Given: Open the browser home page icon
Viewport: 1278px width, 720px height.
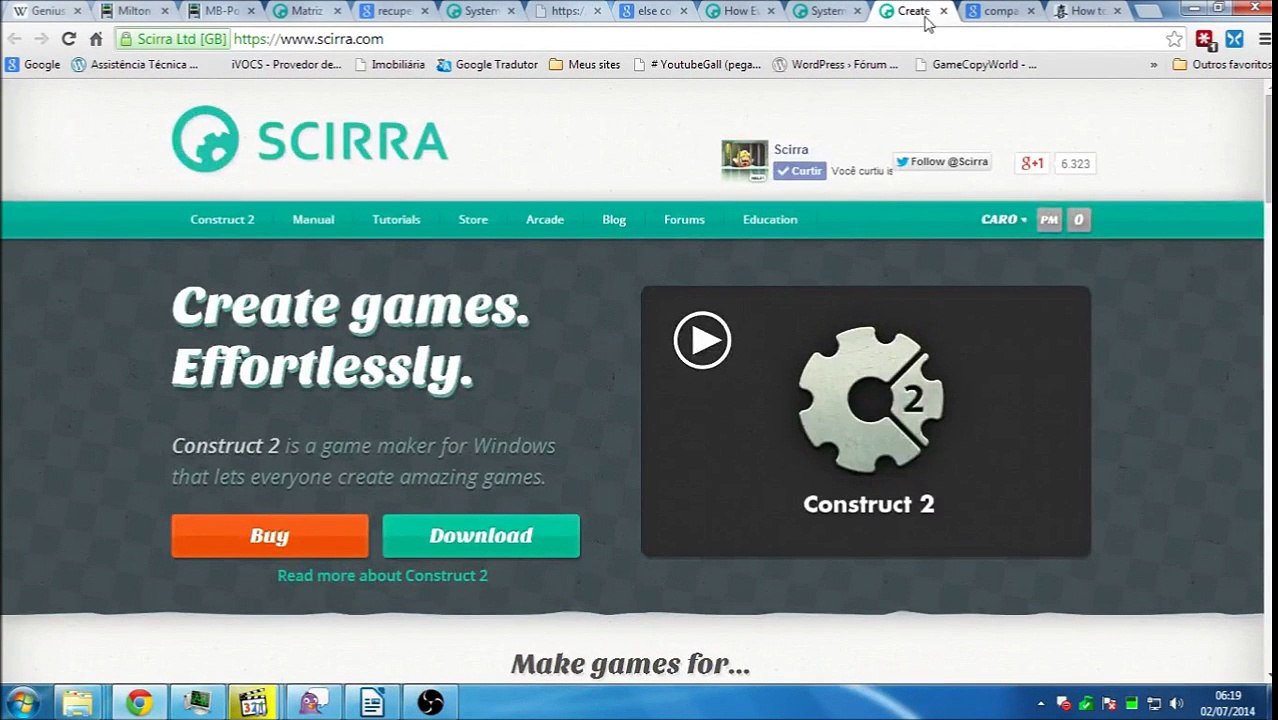Looking at the screenshot, I should click(x=96, y=39).
